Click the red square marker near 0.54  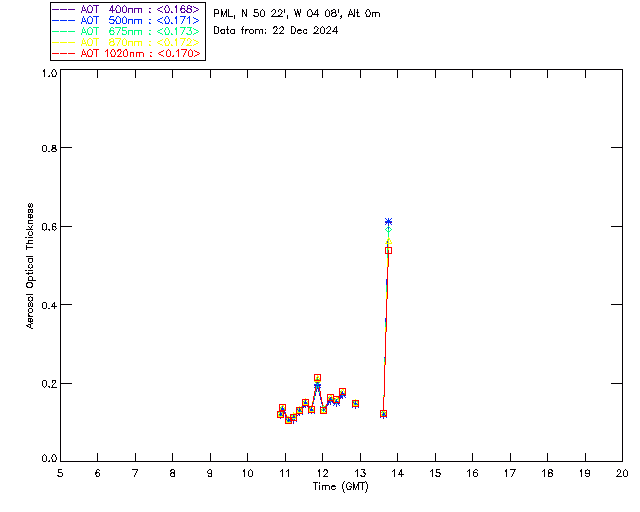[x=389, y=251]
